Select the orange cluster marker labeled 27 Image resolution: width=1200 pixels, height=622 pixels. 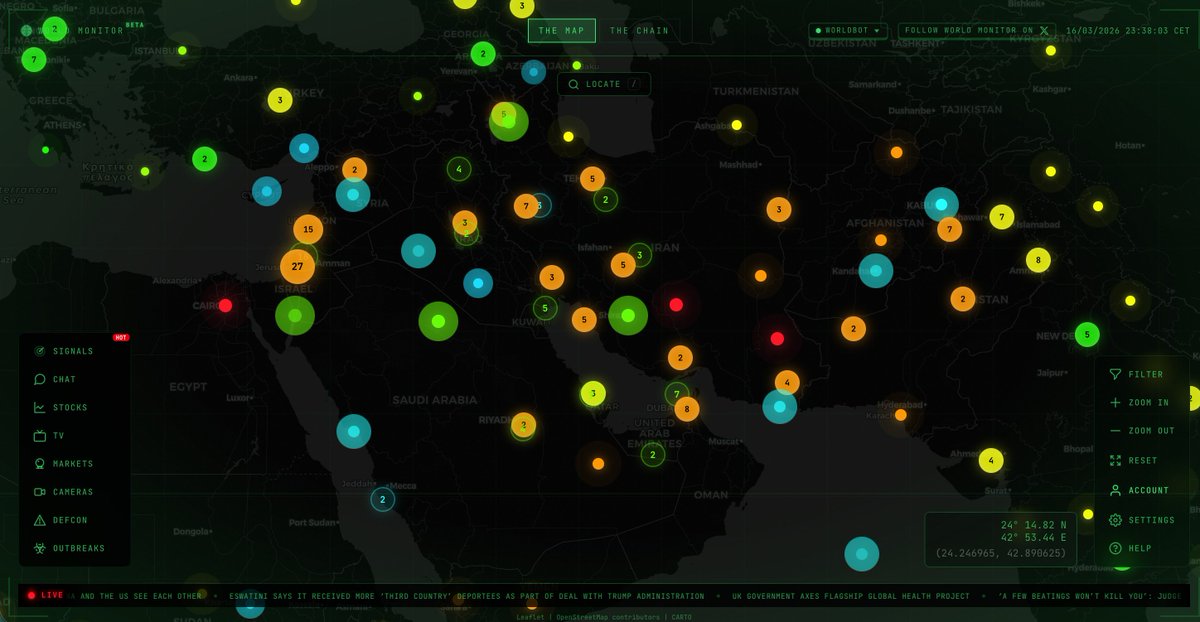297,266
